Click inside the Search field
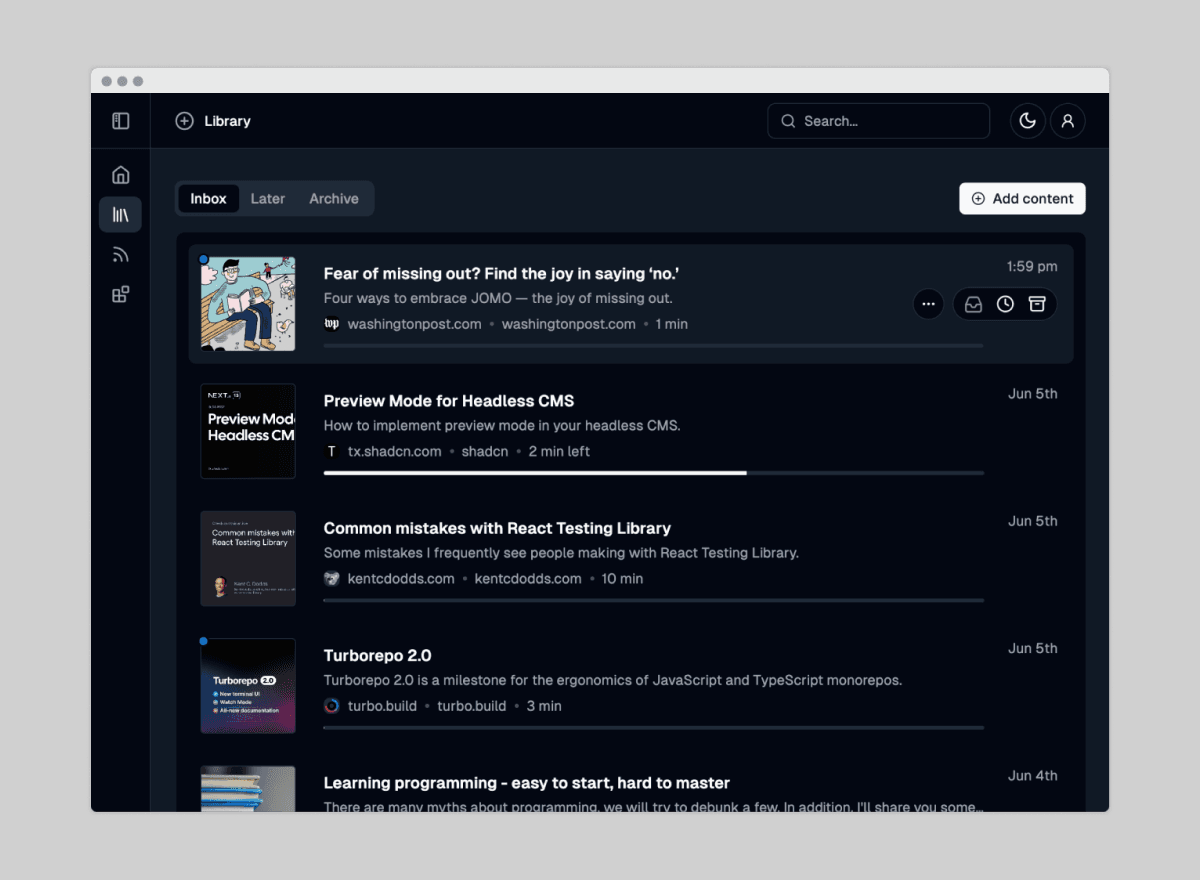 click(x=878, y=120)
